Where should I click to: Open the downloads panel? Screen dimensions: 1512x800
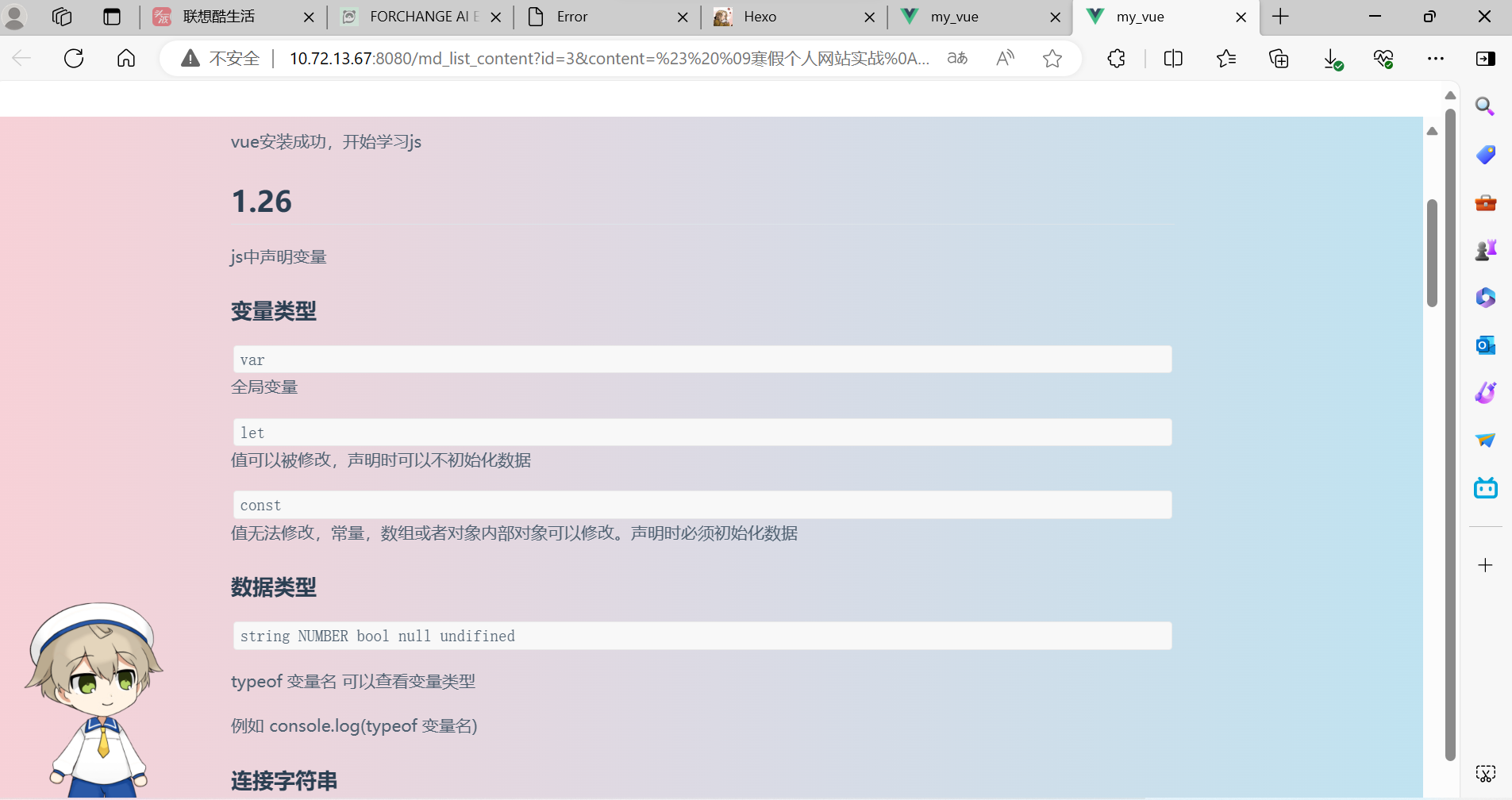click(x=1332, y=58)
